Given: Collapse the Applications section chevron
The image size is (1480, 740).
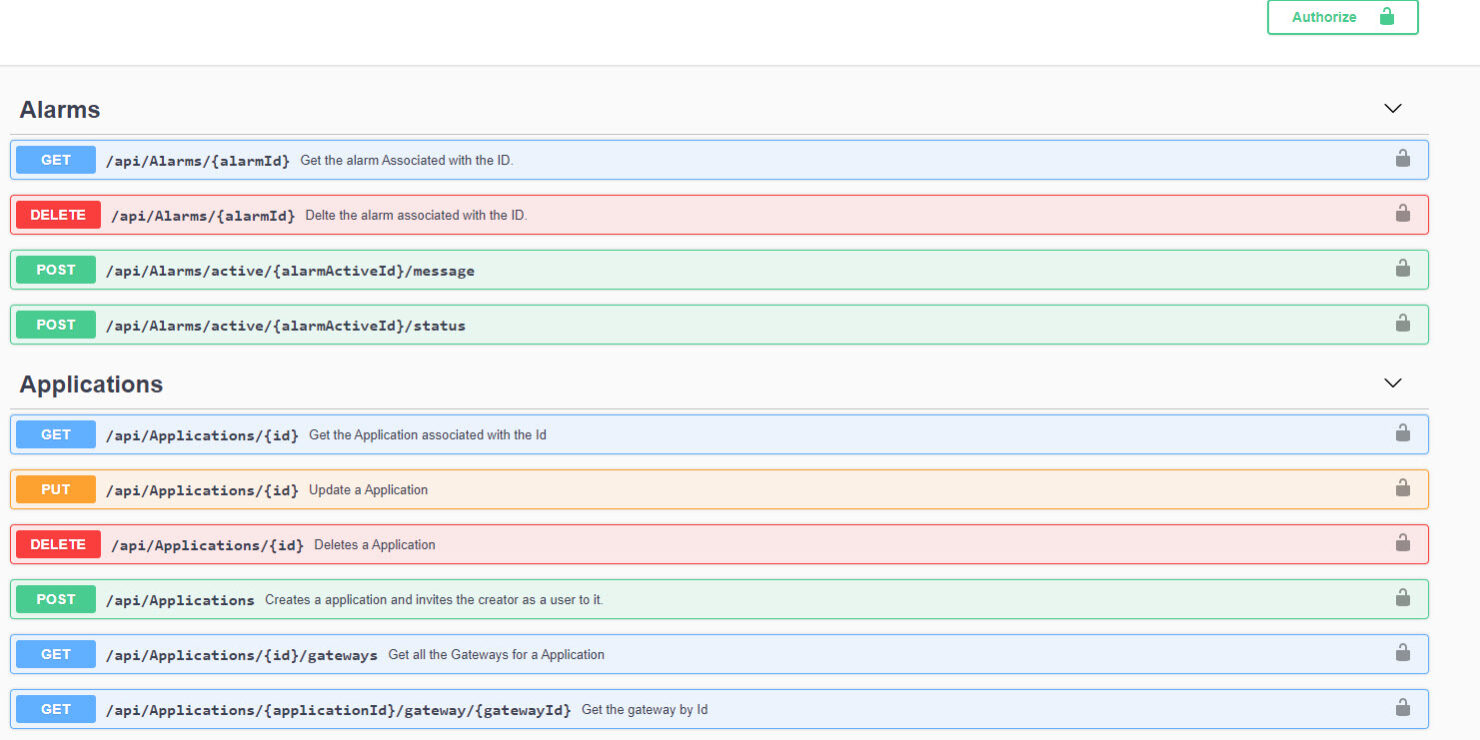Looking at the screenshot, I should coord(1392,384).
